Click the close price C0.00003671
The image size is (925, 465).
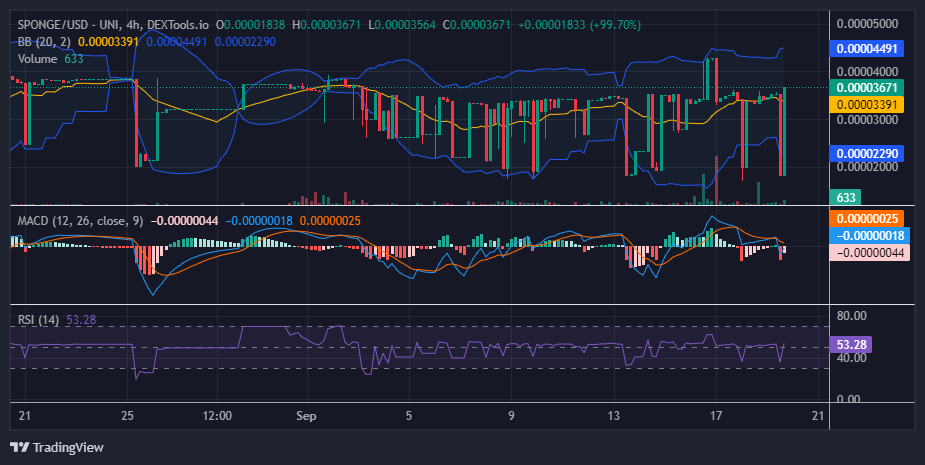point(477,25)
